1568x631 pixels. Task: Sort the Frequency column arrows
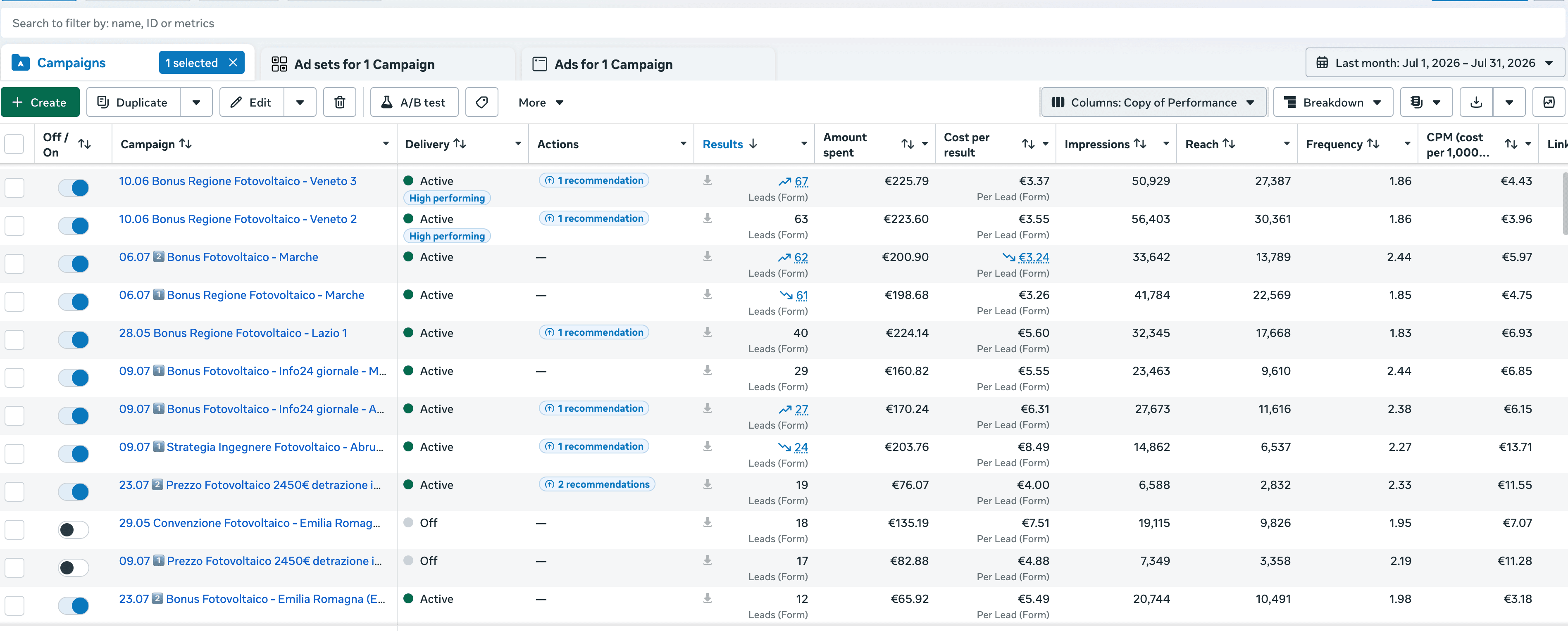1373,144
